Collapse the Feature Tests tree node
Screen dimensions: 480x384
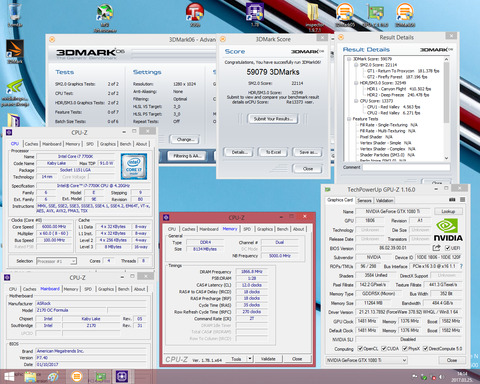tap(349, 119)
